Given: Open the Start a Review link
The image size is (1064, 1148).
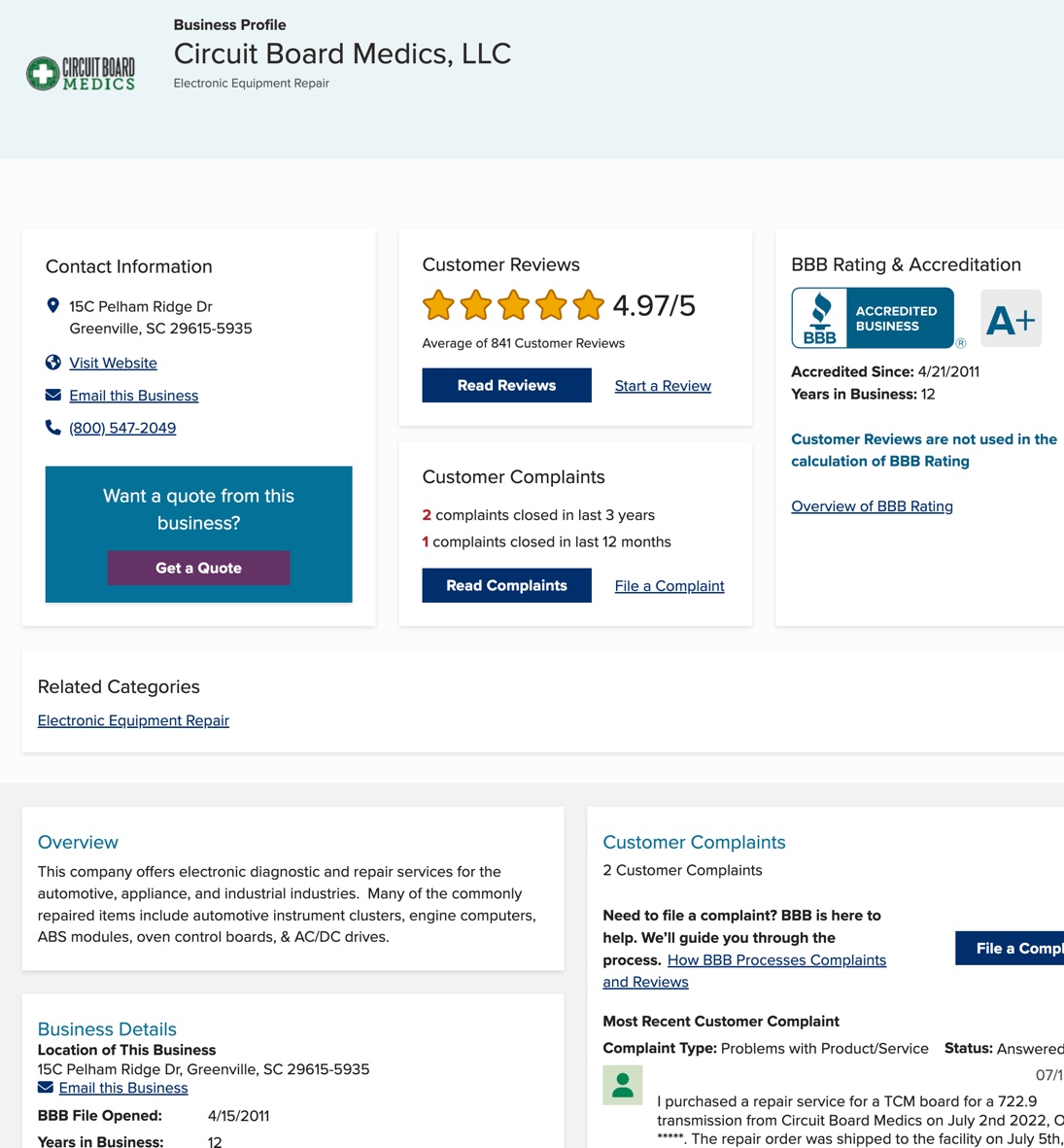Looking at the screenshot, I should tap(663, 386).
